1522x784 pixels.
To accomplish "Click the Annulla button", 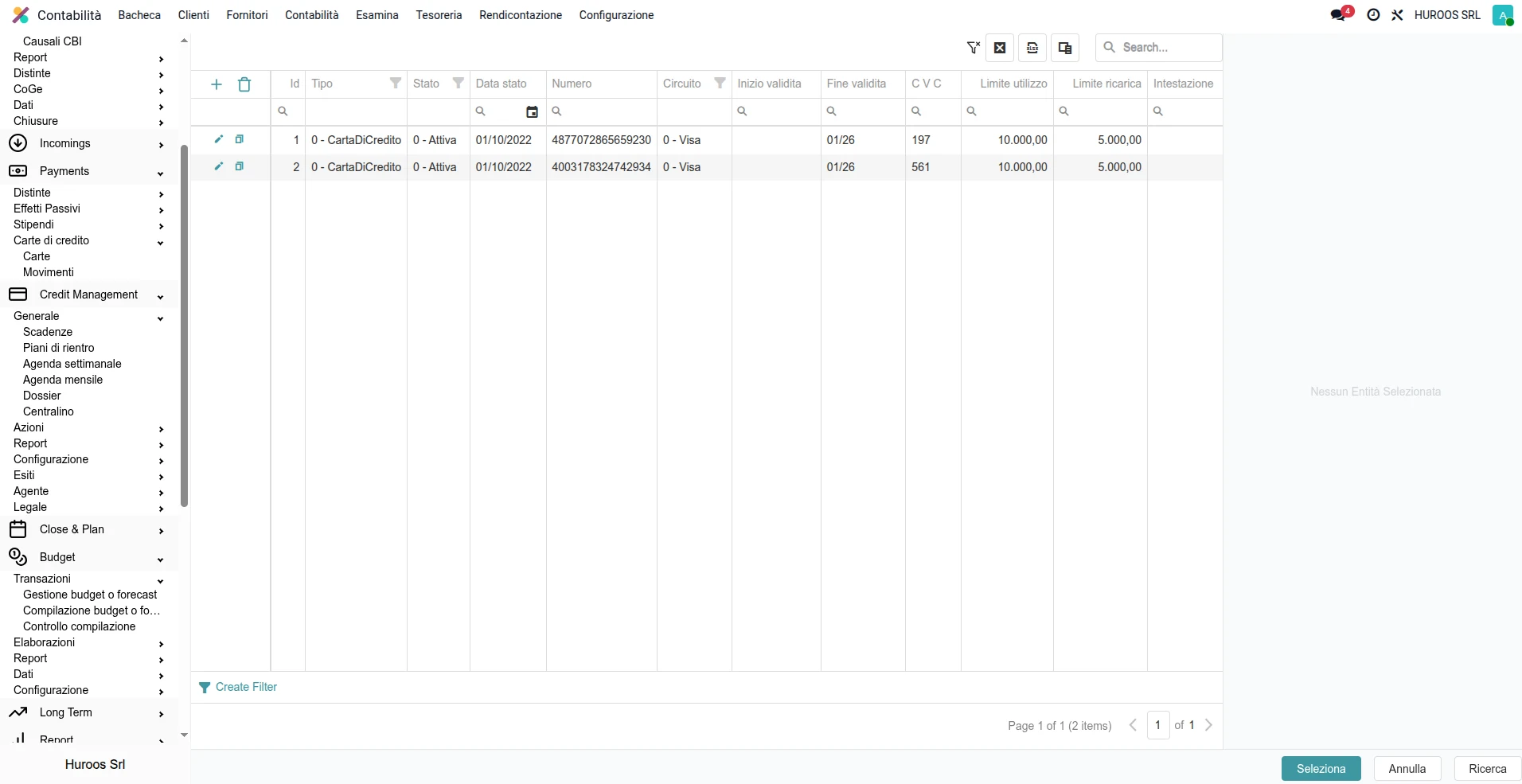I will pos(1407,769).
